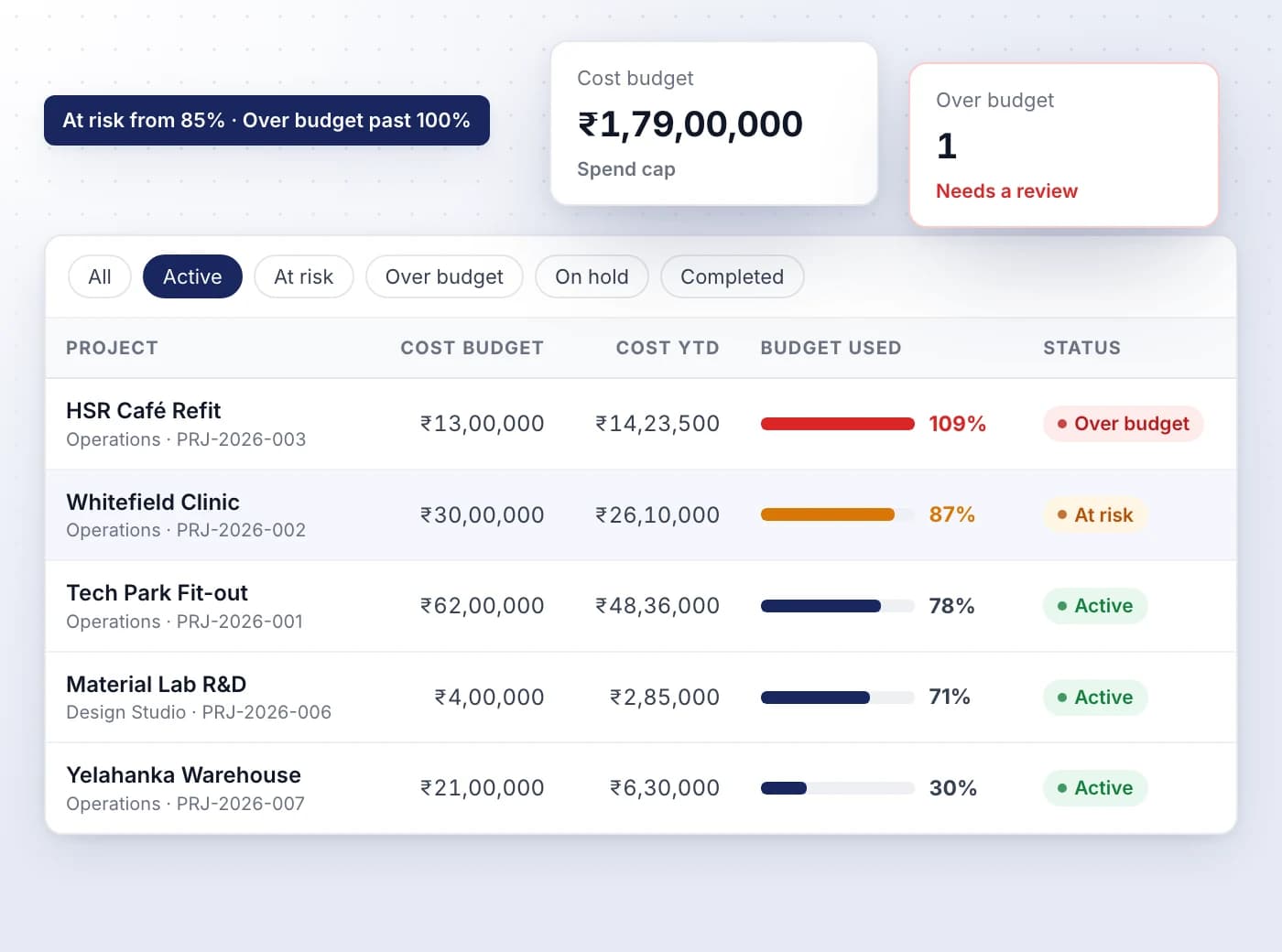This screenshot has height=952, width=1282.
Task: Open the Material Lab R&D project
Action: coord(157,684)
